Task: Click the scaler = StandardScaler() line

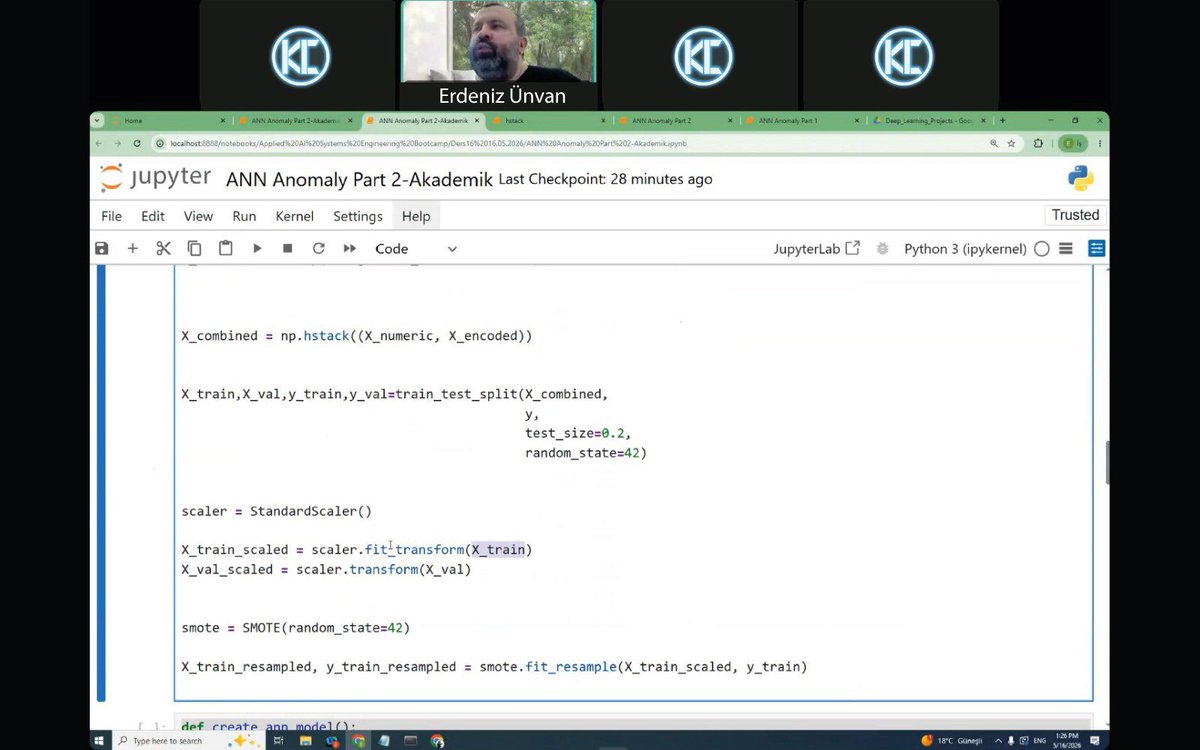Action: click(x=276, y=511)
